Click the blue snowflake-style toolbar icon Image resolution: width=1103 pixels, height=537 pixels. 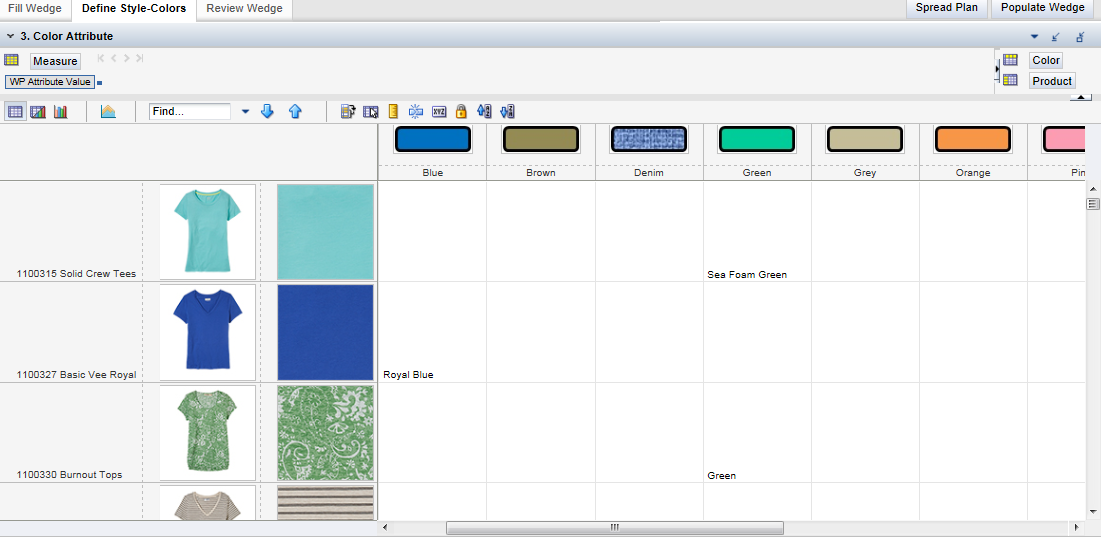[x=416, y=111]
